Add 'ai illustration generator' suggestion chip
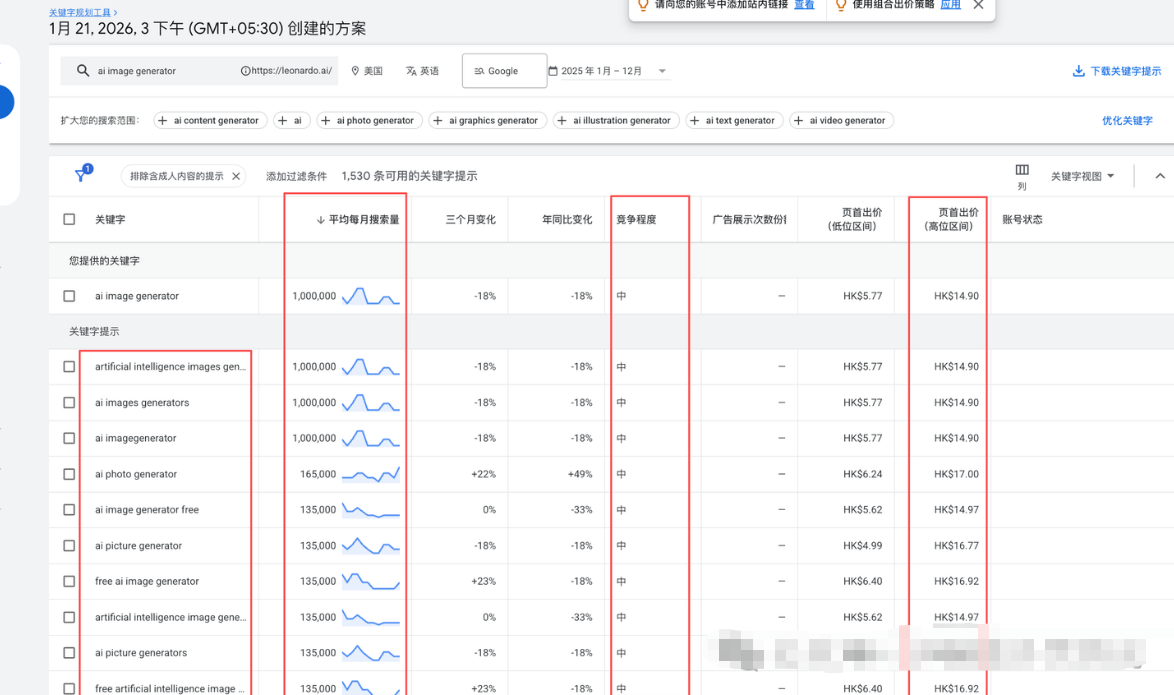 [x=616, y=121]
